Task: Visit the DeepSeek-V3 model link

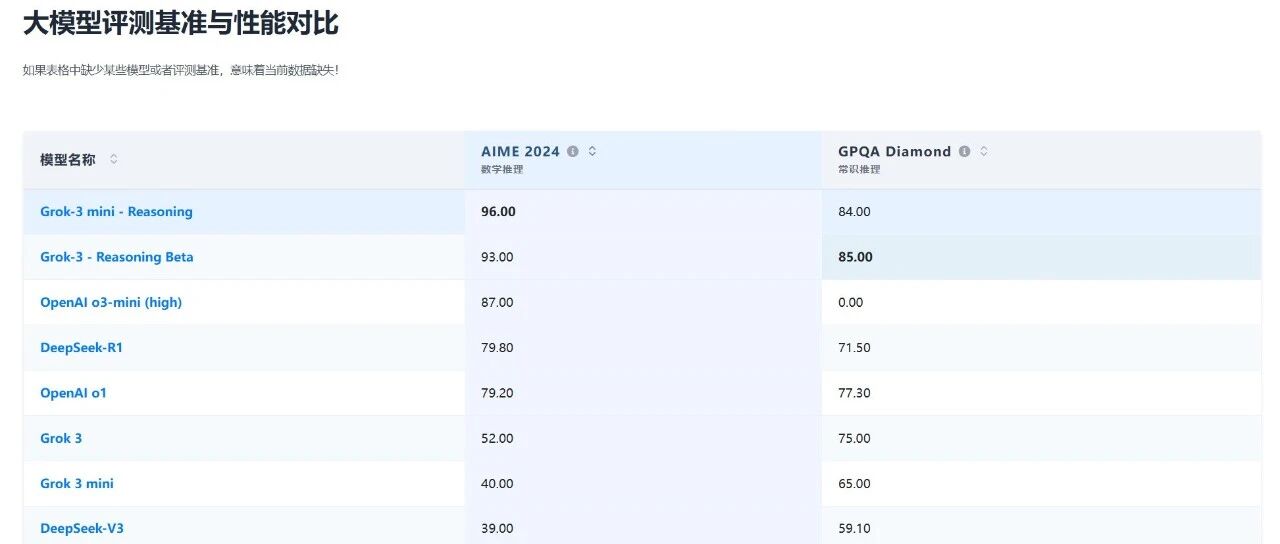Action: pos(82,528)
